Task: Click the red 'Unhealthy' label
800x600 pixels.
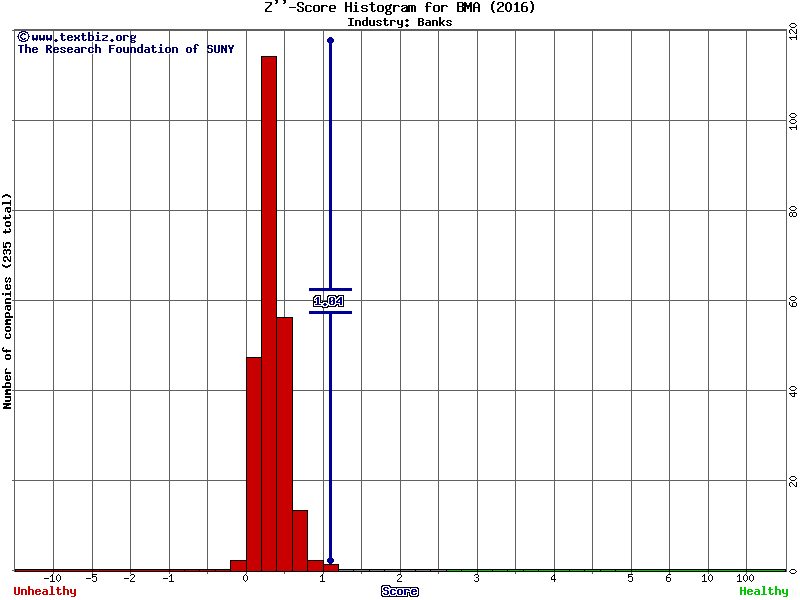Action: [45, 591]
